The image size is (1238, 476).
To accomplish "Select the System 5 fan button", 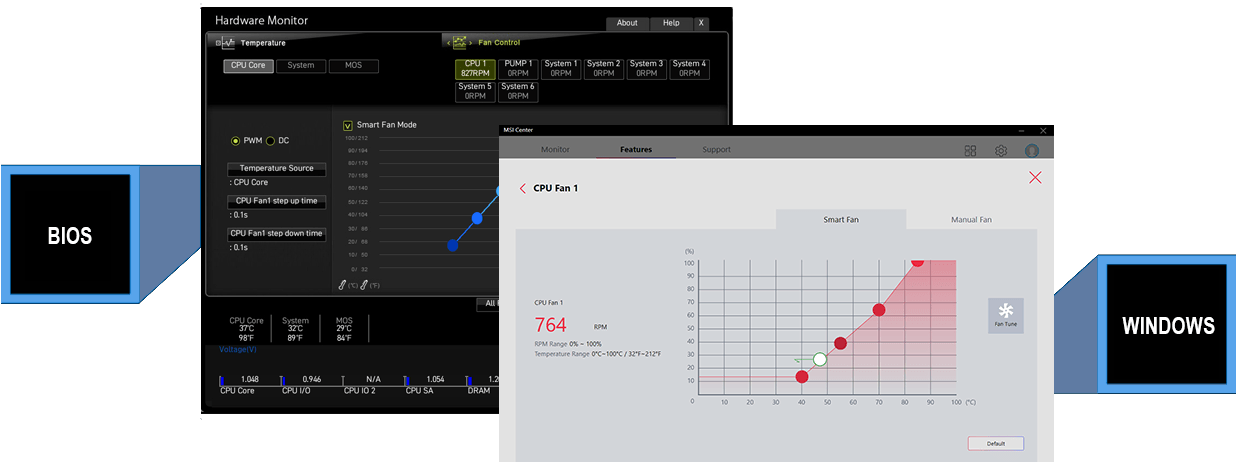I will [475, 91].
